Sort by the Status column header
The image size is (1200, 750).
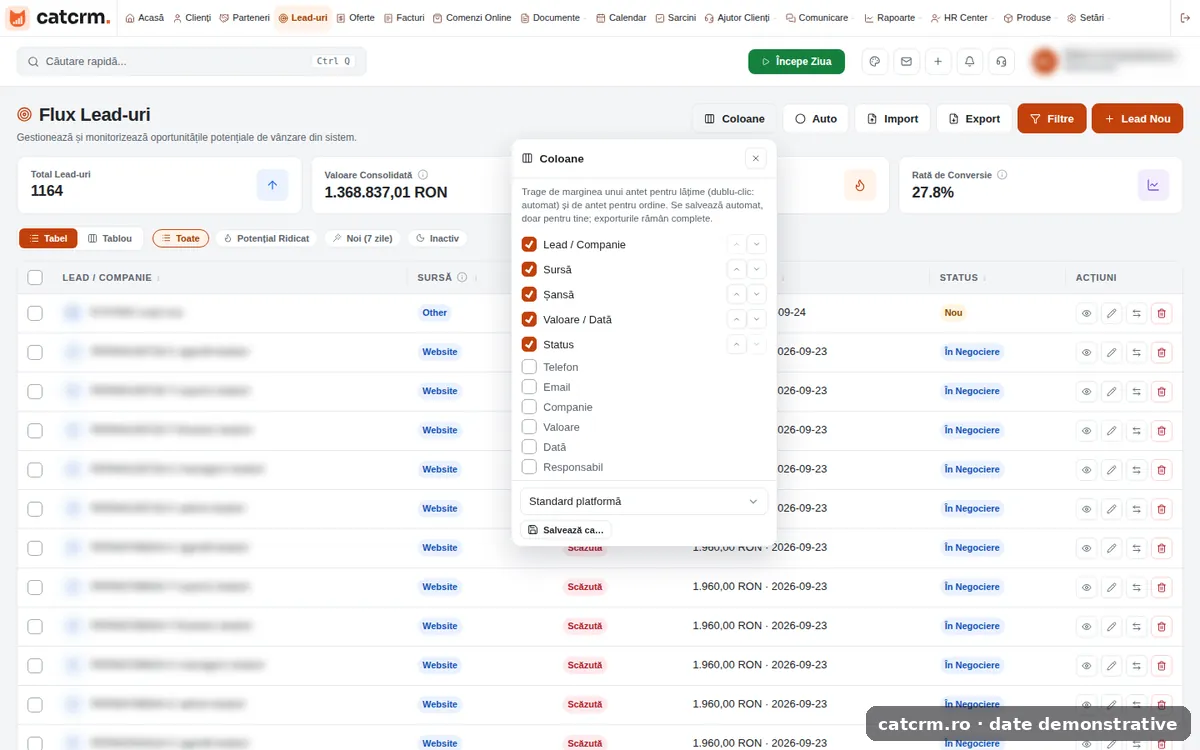pyautogui.click(x=961, y=278)
